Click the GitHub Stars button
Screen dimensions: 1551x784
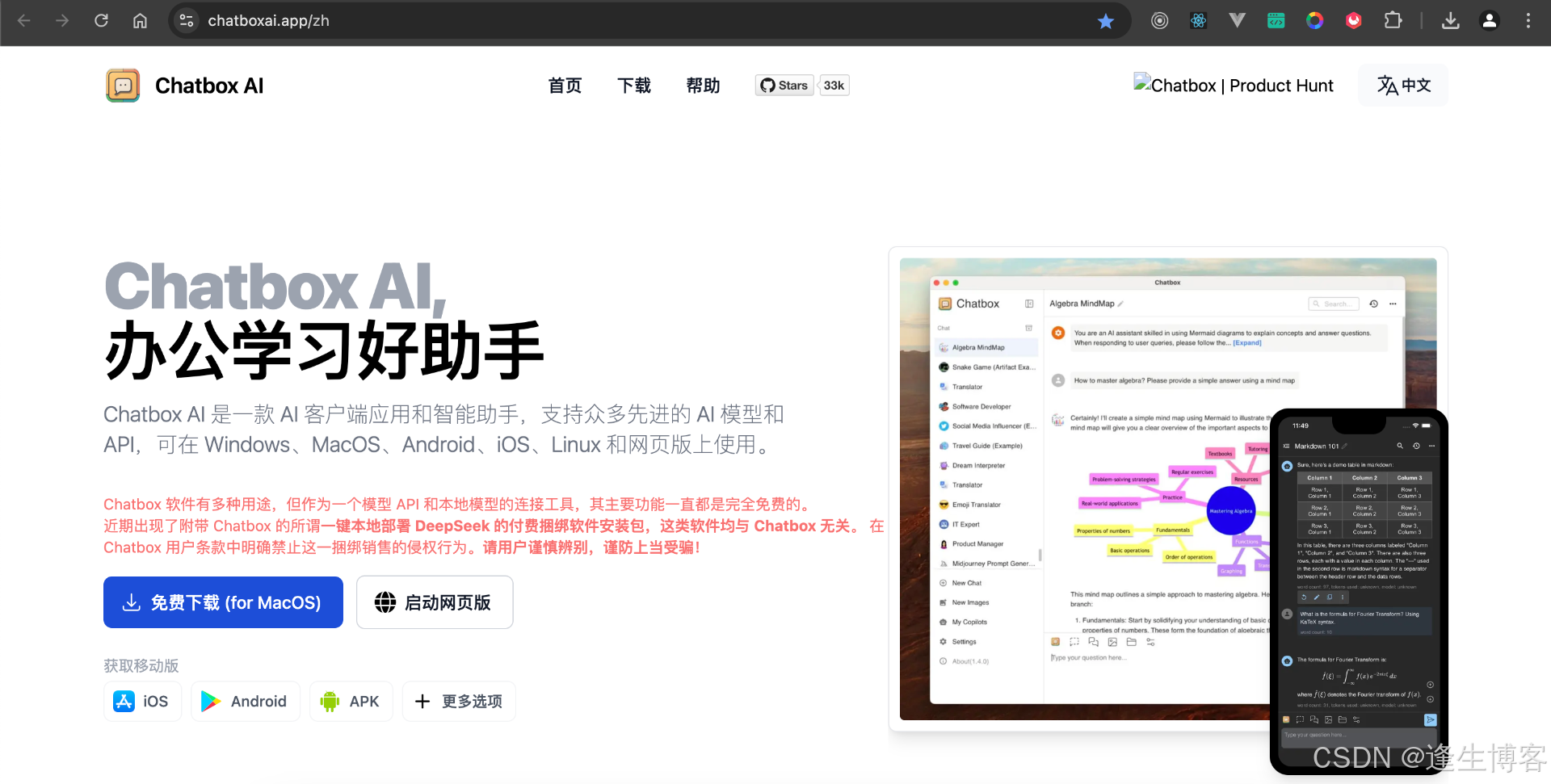coord(784,86)
